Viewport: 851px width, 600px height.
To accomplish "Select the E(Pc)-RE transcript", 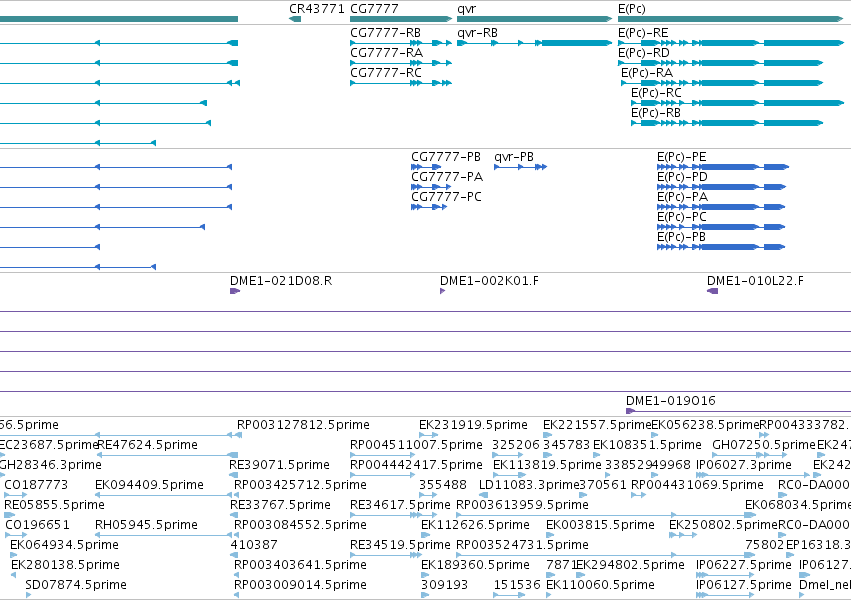I will [x=731, y=43].
